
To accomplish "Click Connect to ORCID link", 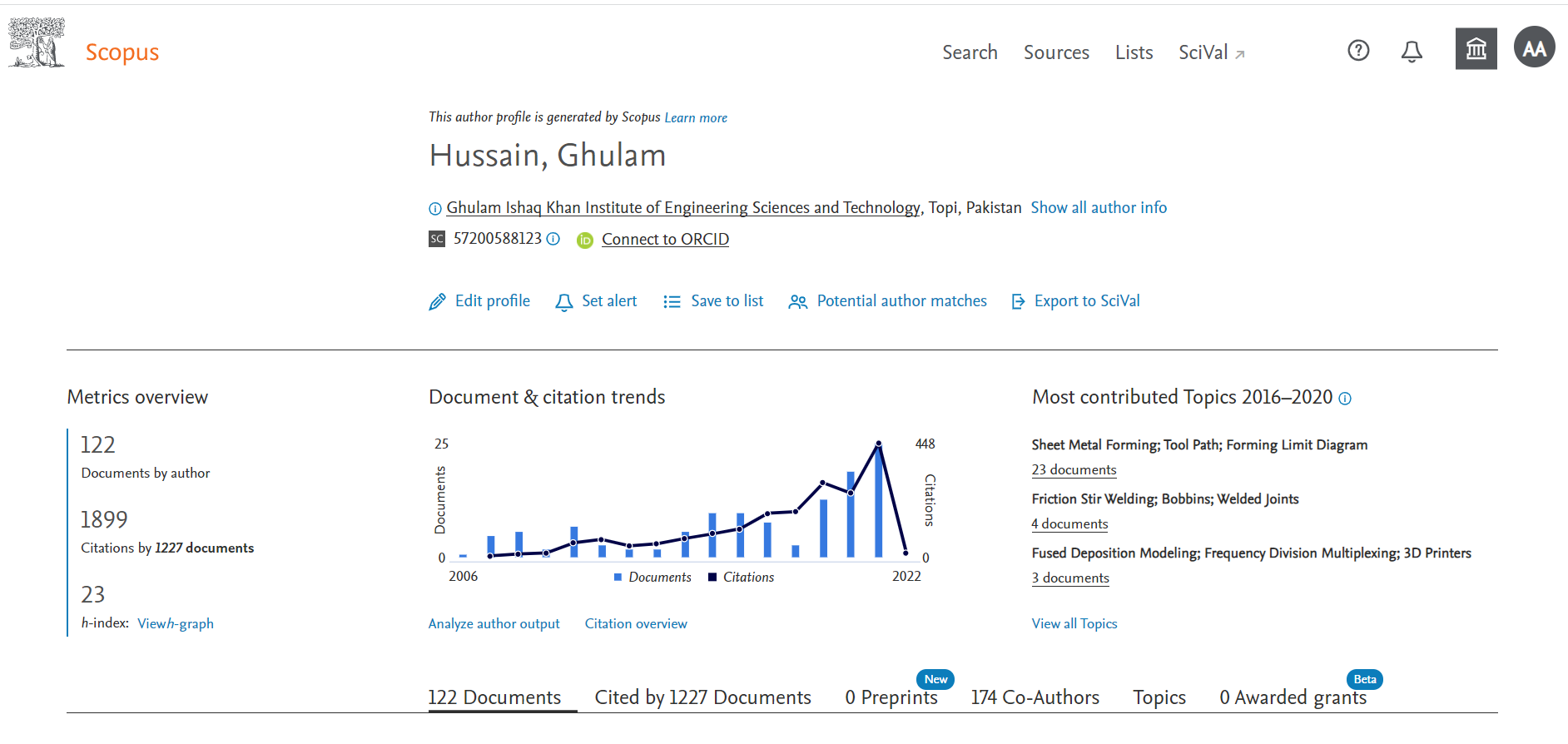I will tap(665, 240).
